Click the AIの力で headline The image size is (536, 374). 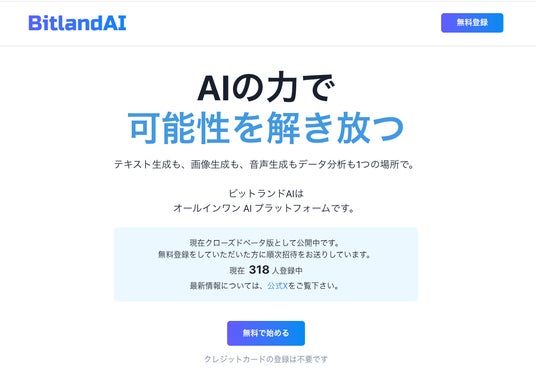[x=266, y=88]
